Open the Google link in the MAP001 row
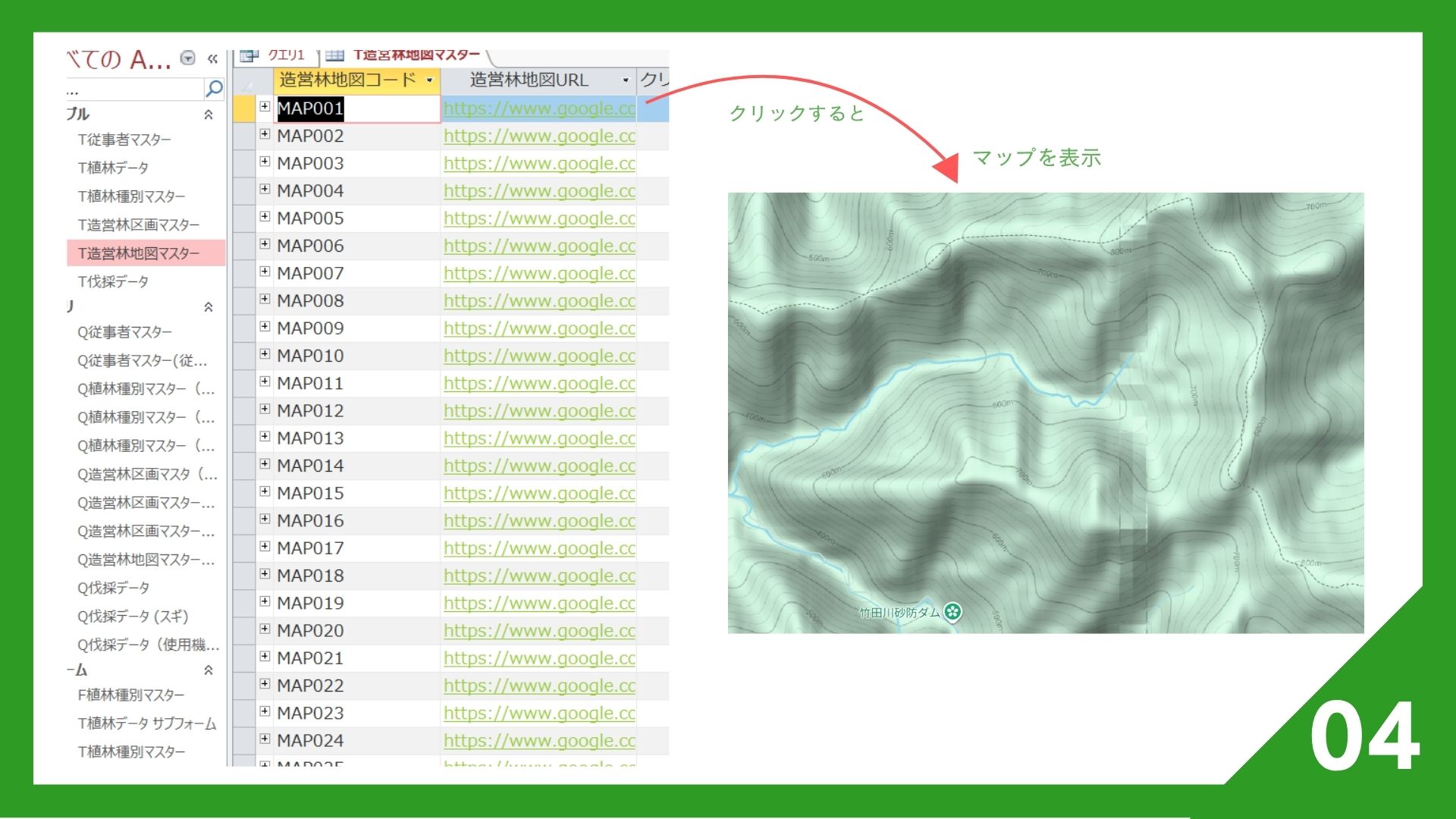 (539, 108)
